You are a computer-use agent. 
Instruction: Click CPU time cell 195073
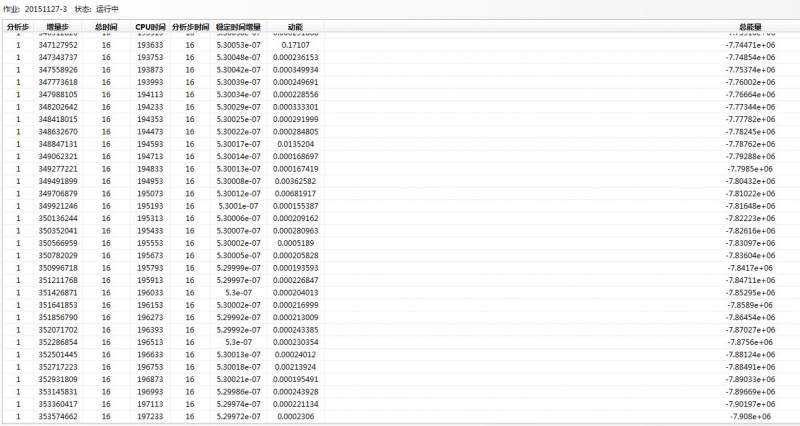coord(150,193)
